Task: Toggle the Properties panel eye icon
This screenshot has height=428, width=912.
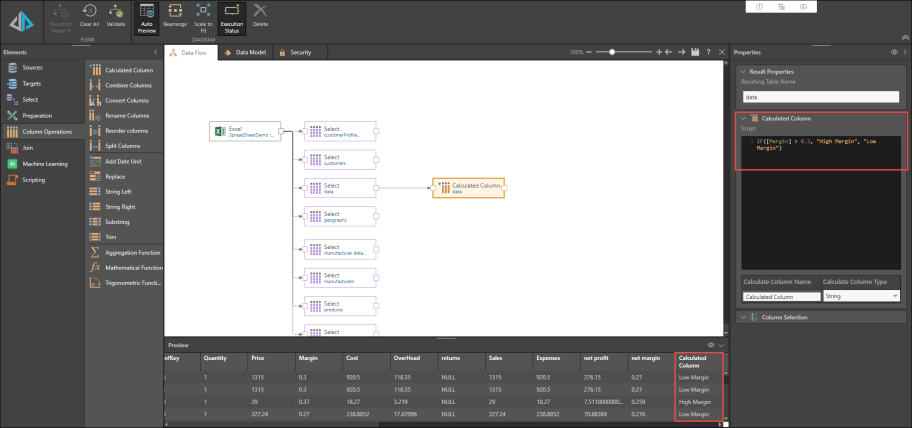Action: 893,52
